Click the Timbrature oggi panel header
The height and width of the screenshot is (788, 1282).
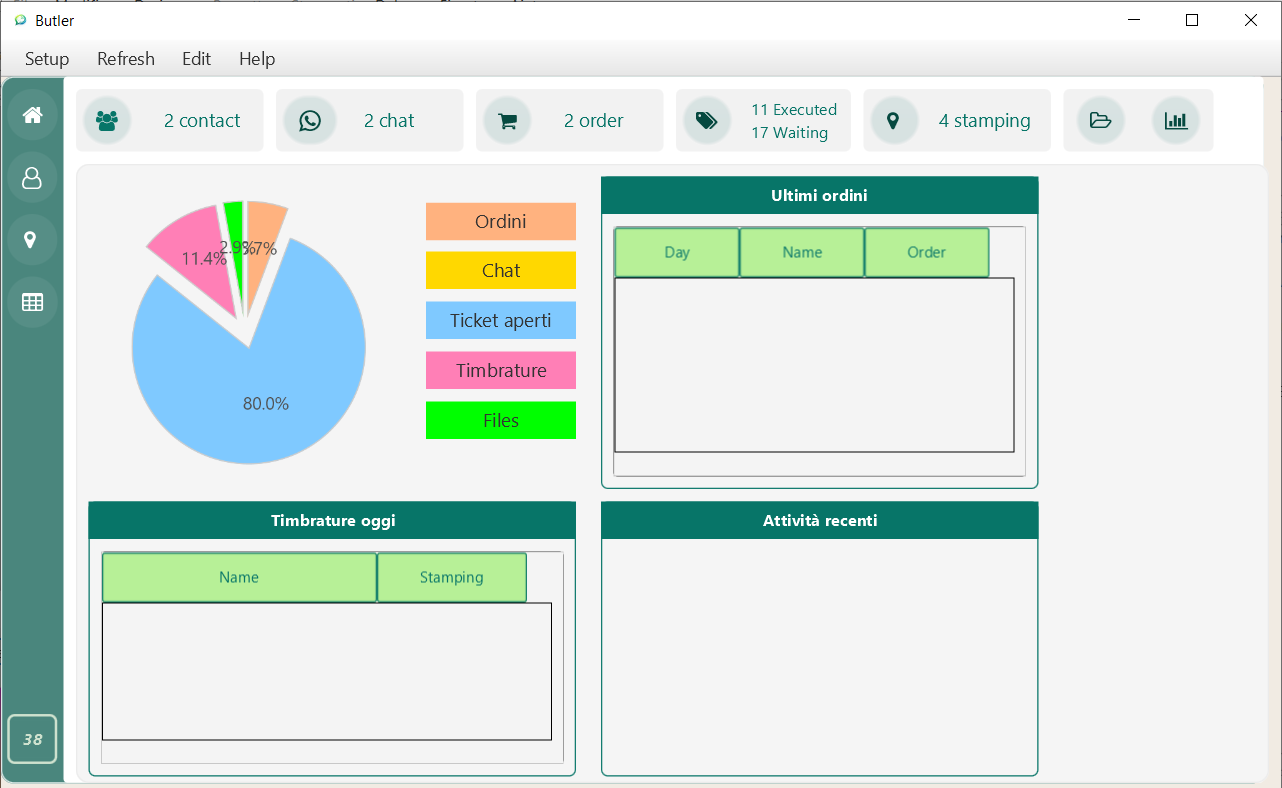[332, 521]
